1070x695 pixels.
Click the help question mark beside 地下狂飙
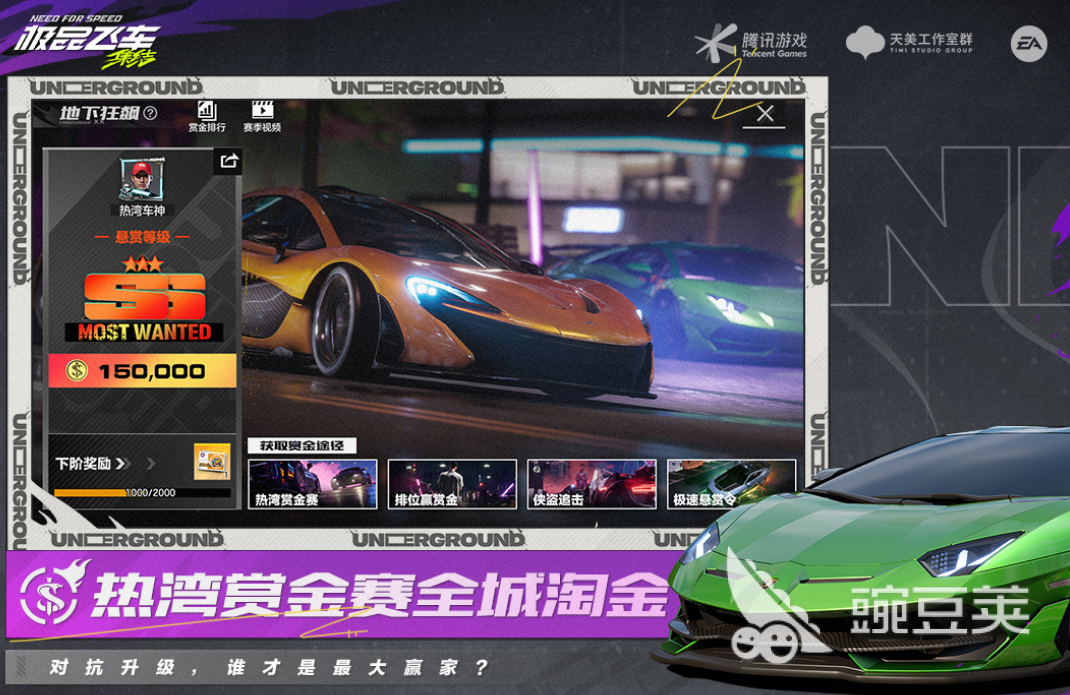(x=151, y=113)
